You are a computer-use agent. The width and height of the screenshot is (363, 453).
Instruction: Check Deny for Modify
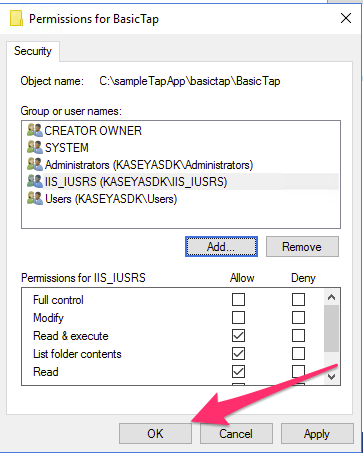298,317
